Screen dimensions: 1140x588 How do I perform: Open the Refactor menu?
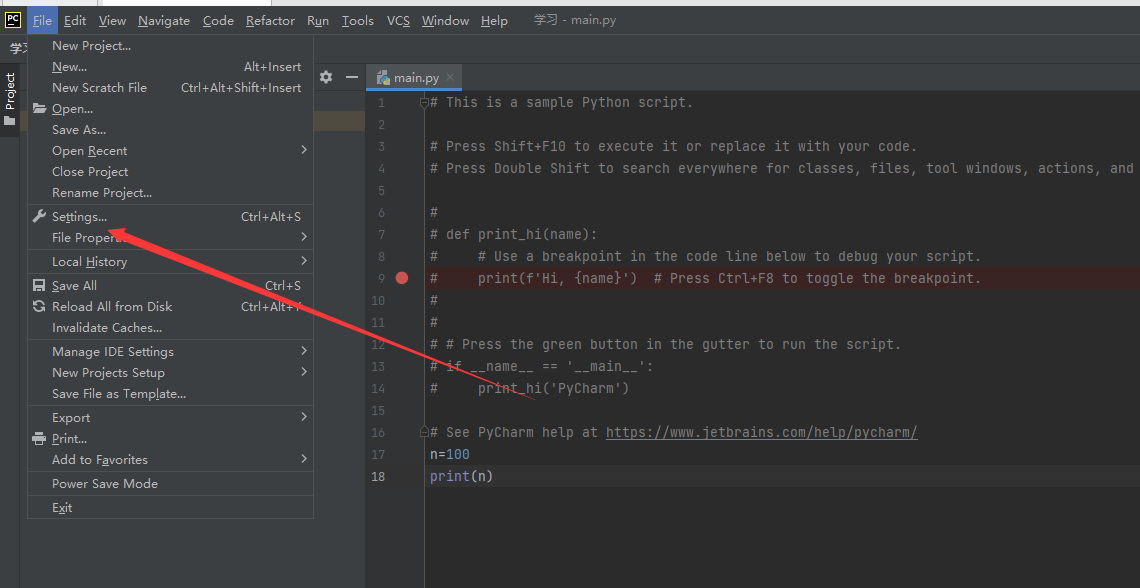pos(270,20)
